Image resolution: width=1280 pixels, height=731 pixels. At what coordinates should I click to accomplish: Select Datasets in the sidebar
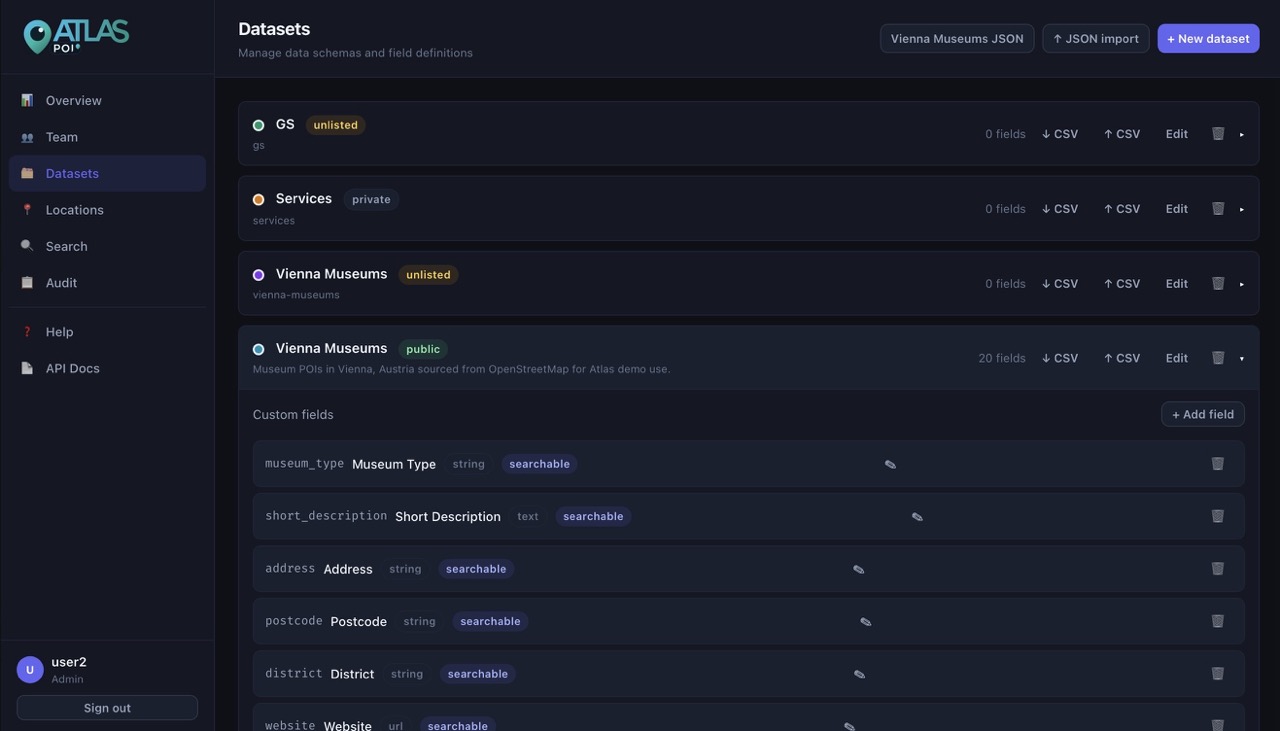point(107,173)
